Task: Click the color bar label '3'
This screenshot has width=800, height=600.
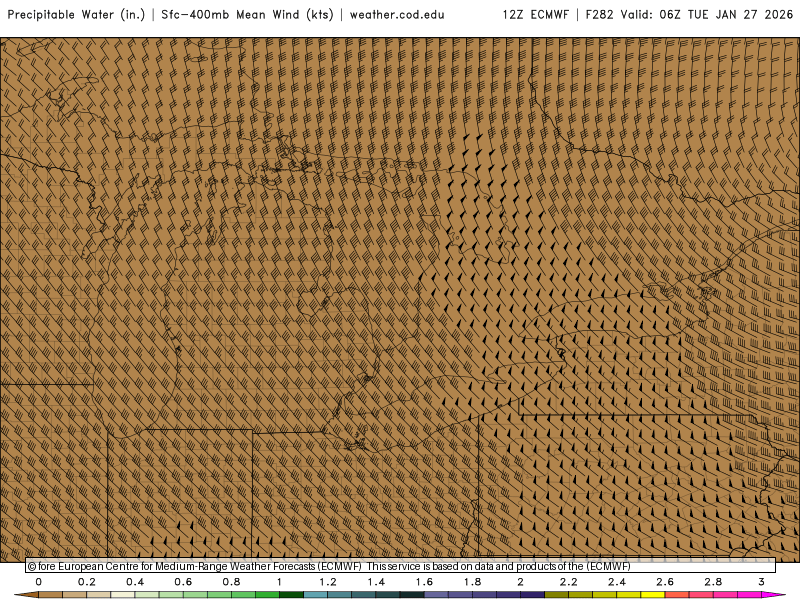Action: pos(761,582)
